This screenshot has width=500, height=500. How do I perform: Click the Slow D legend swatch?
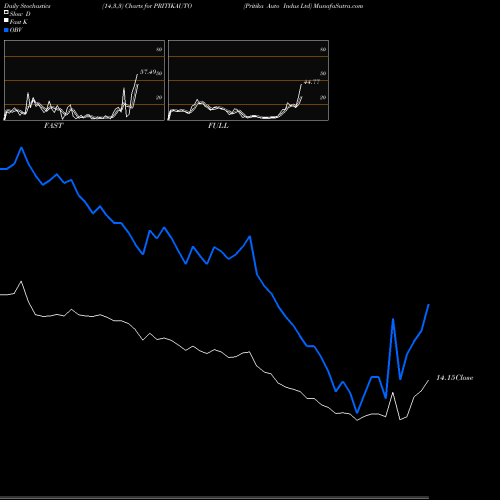point(6,13)
